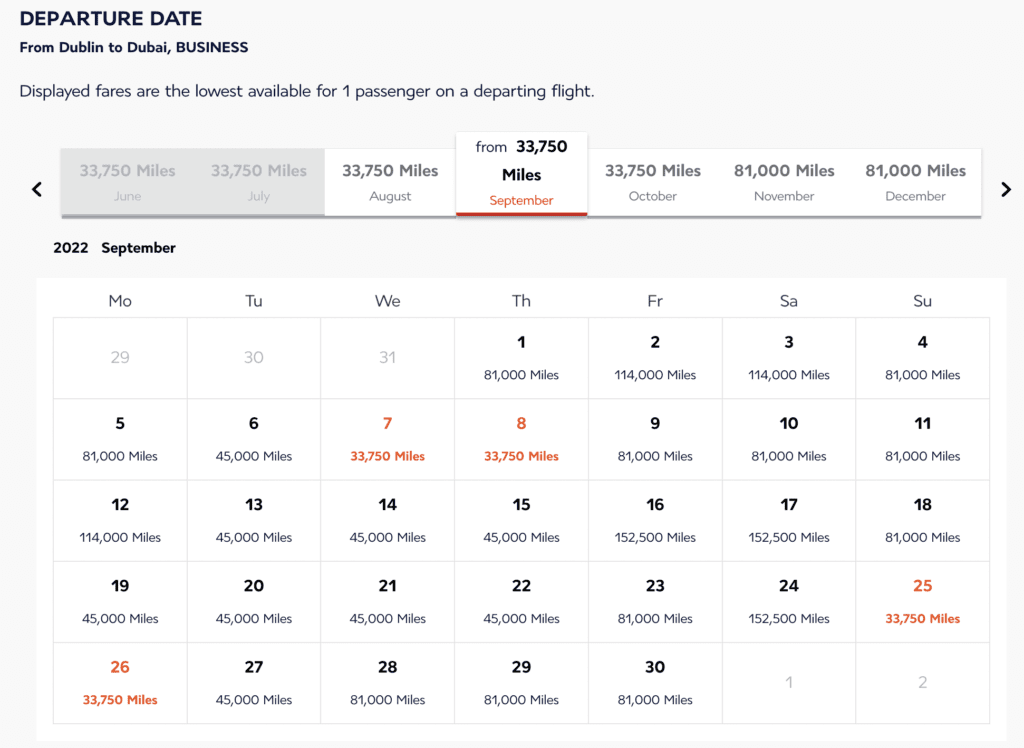
Task: Pick September 26 departure date
Action: click(120, 682)
